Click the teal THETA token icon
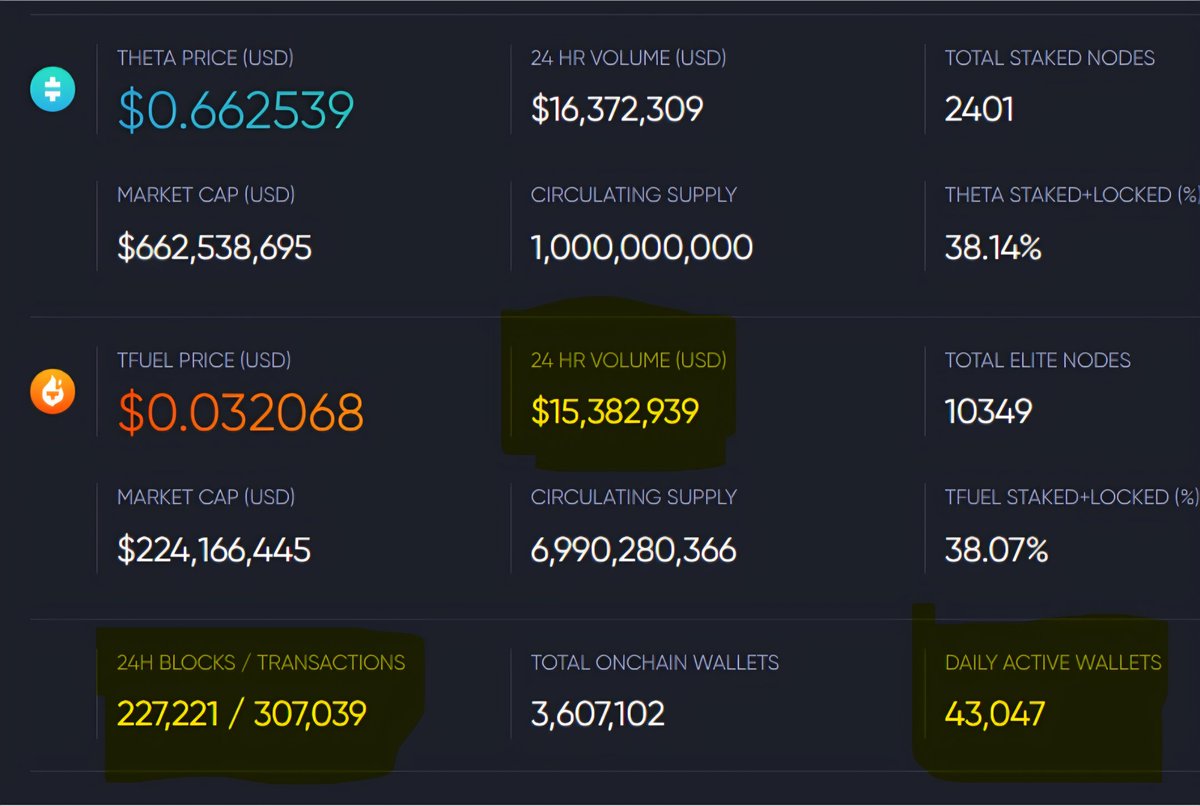Viewport: 1200px width, 806px height. click(52, 90)
